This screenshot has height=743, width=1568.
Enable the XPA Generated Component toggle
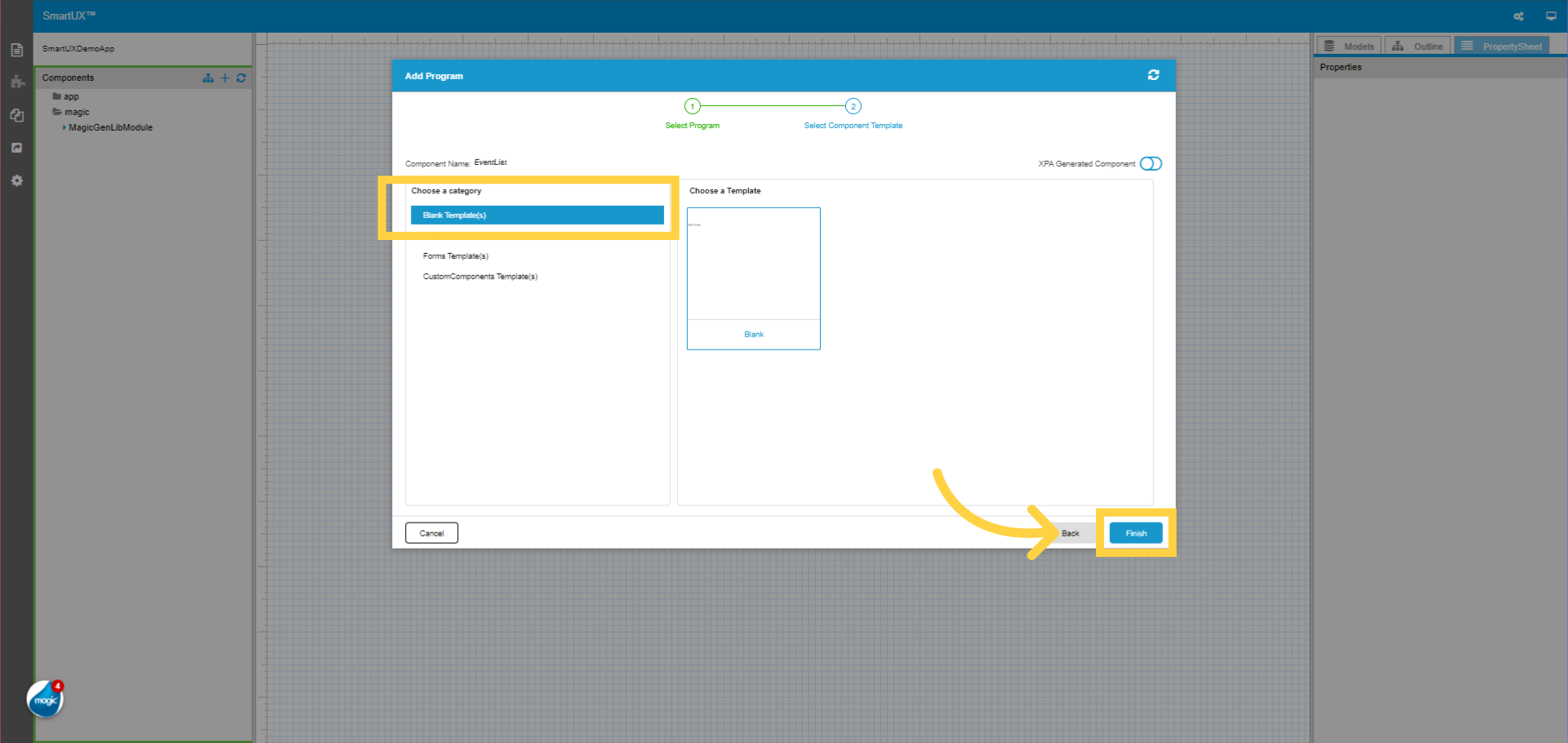pos(1151,163)
